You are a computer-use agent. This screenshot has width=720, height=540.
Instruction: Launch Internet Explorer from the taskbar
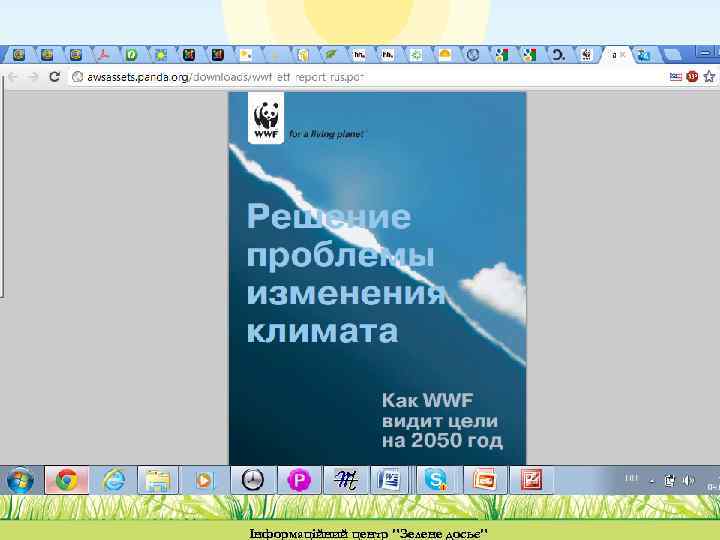click(114, 480)
